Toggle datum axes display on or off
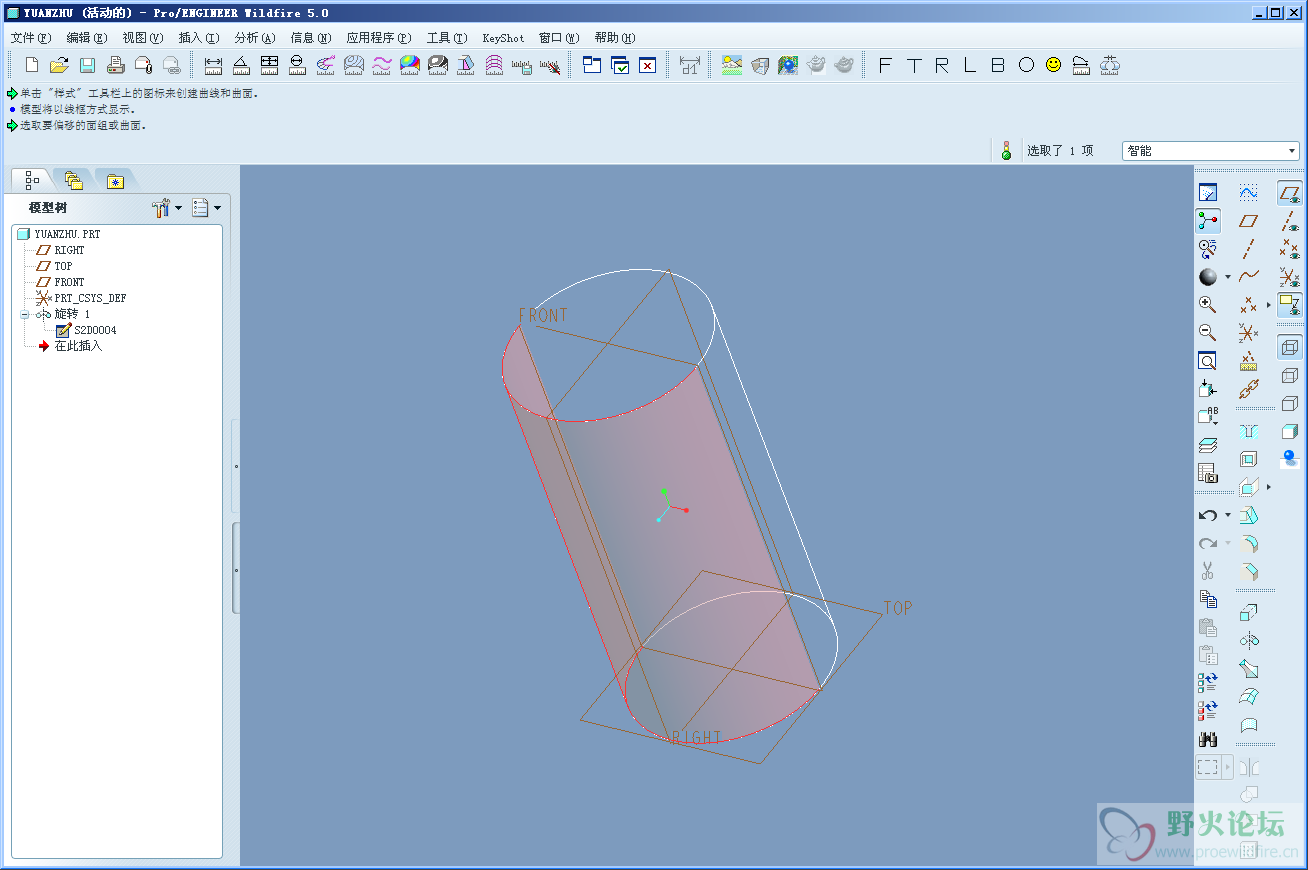Viewport: 1308px width, 870px height. click(1290, 221)
